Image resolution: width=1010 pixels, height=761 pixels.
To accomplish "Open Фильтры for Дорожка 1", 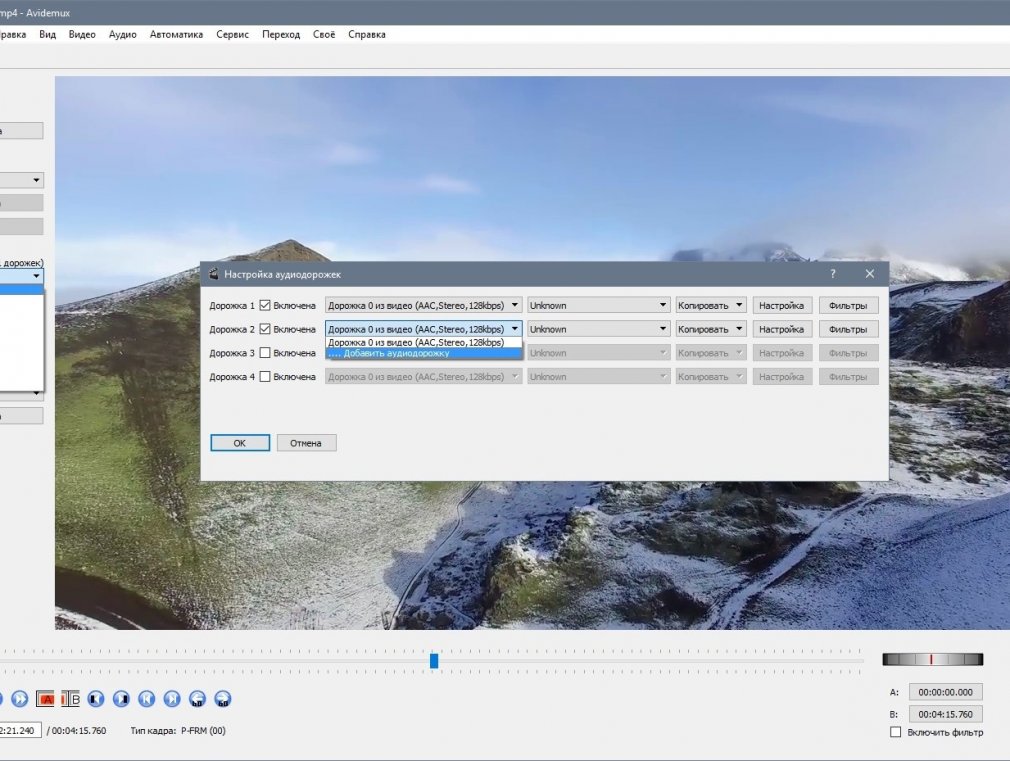I will click(848, 305).
